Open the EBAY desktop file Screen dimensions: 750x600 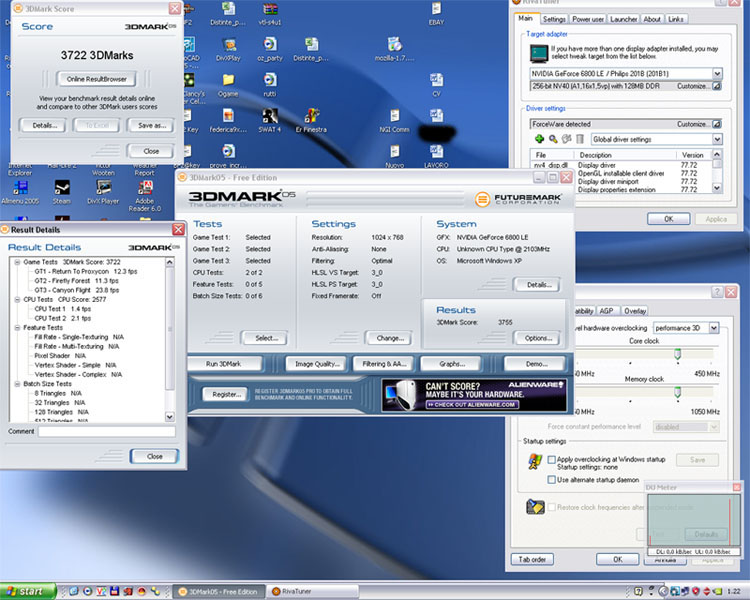pos(436,13)
